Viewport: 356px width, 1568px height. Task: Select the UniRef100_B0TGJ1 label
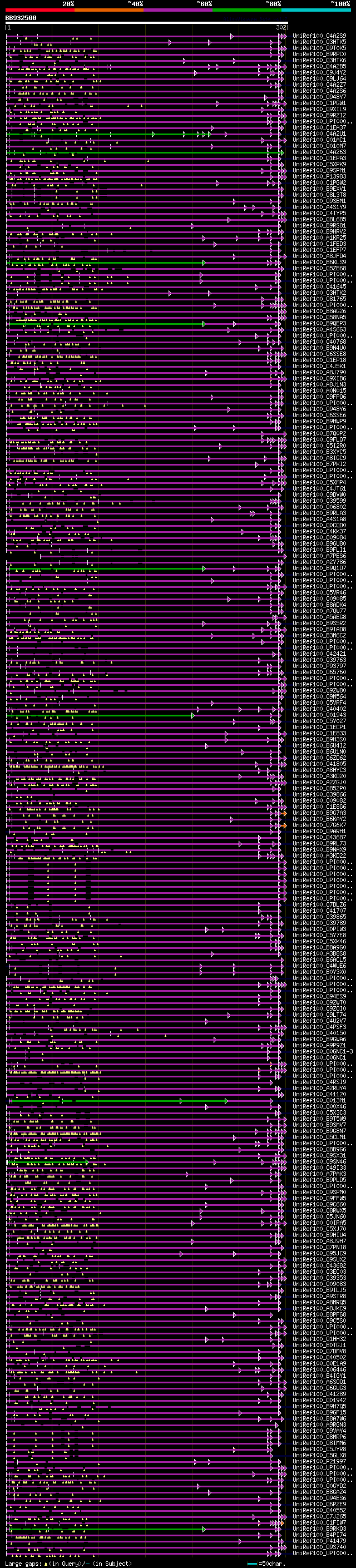coord(319,1345)
